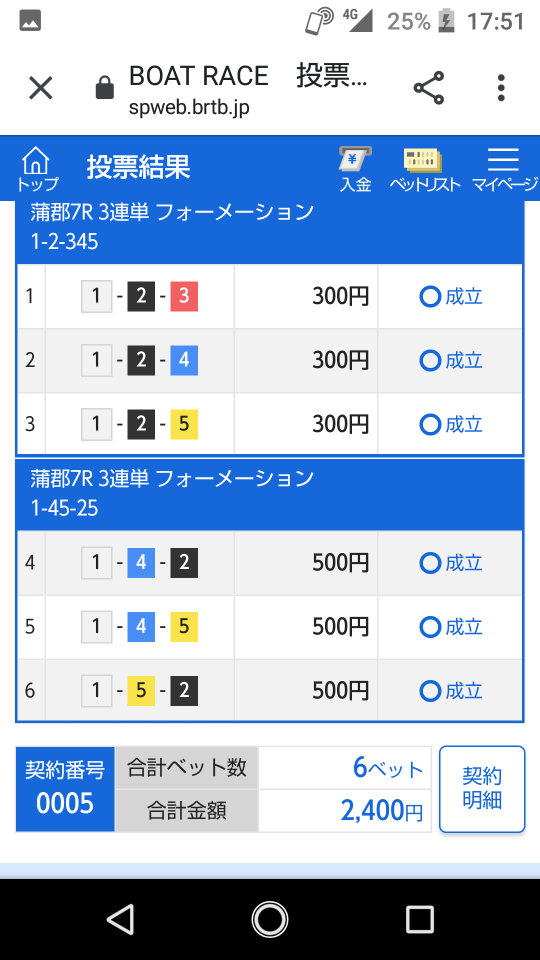Open the マイページ hamburger menu
This screenshot has width=540, height=960.
(x=504, y=170)
